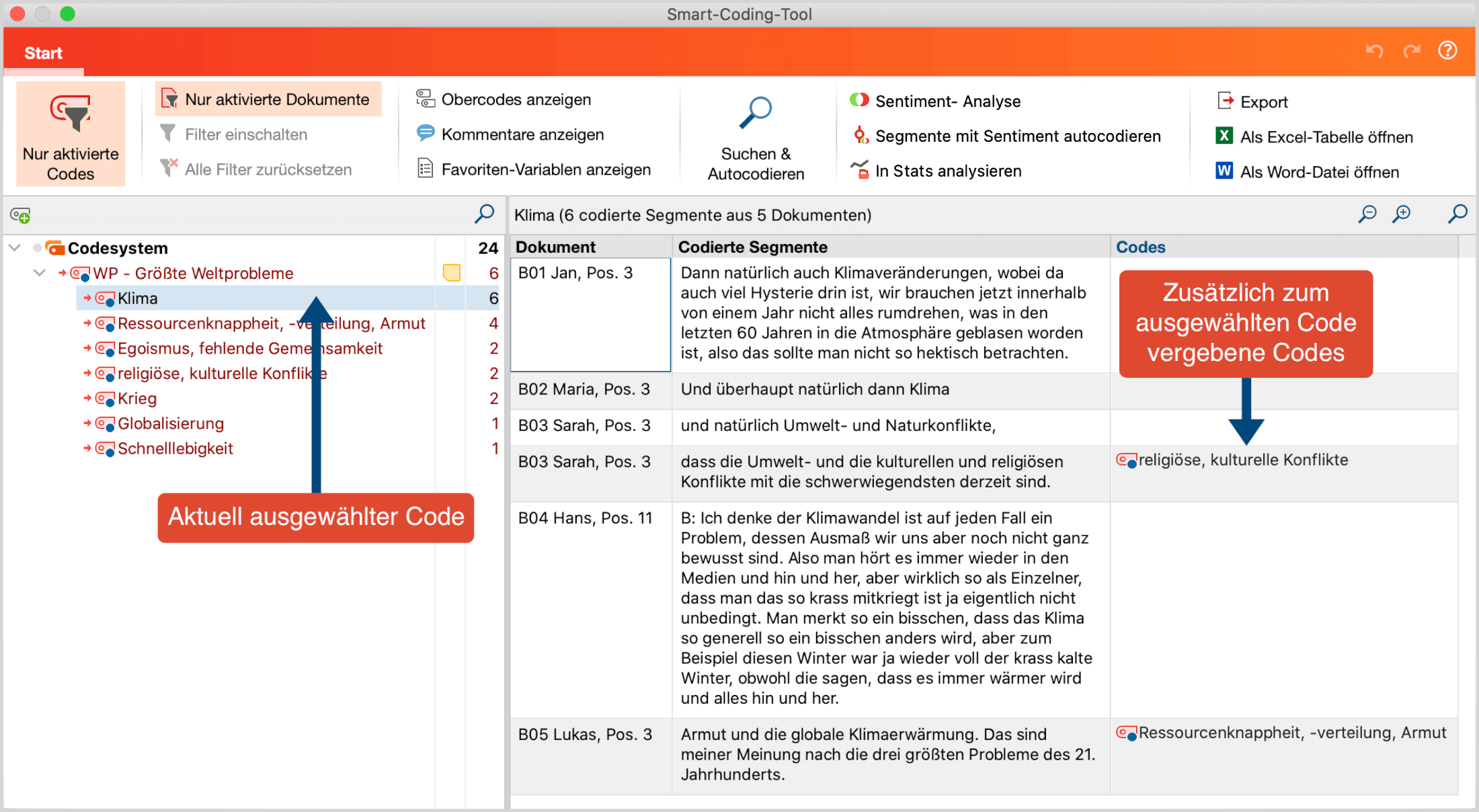The image size is (1479, 812).
Task: Open the help question mark icon
Action: [x=1447, y=50]
